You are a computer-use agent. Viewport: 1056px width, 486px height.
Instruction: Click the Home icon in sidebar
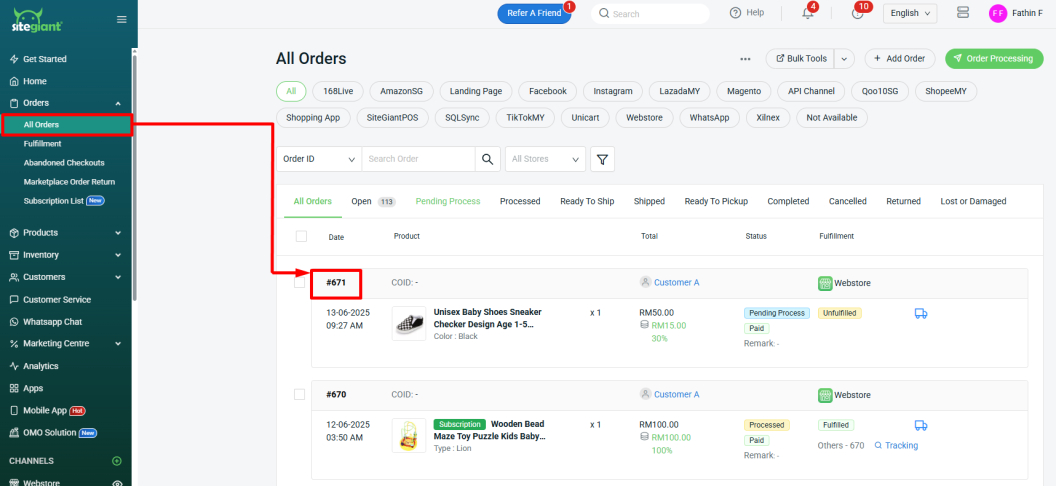point(14,81)
